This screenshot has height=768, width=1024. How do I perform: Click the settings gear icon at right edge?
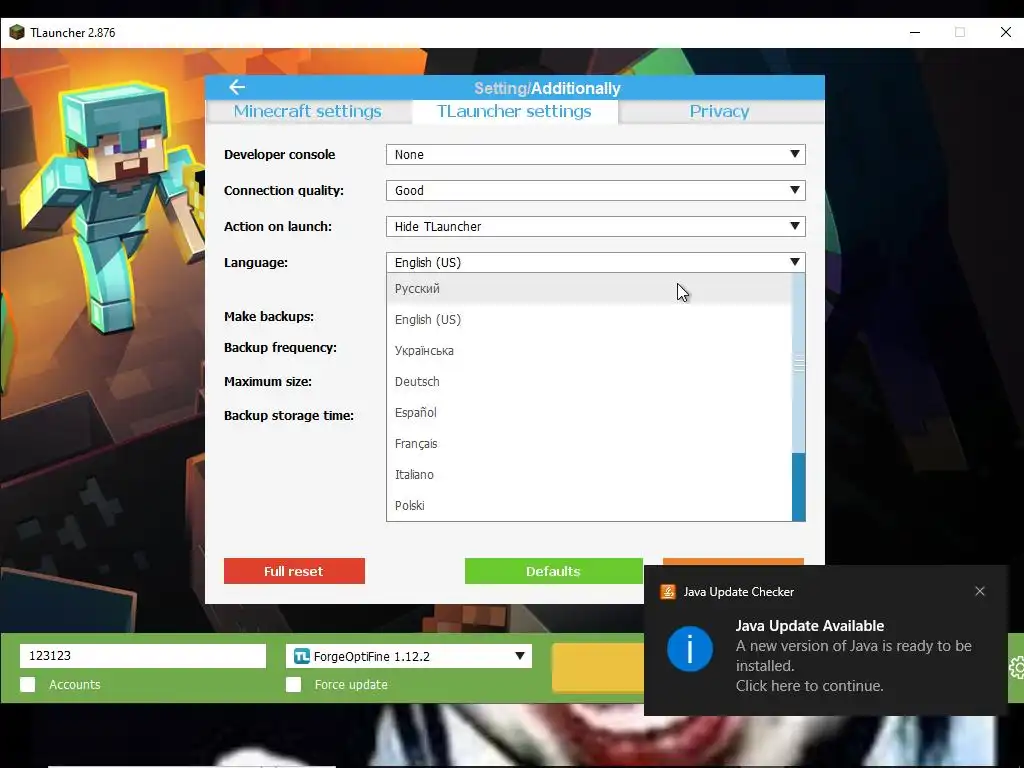point(1016,667)
